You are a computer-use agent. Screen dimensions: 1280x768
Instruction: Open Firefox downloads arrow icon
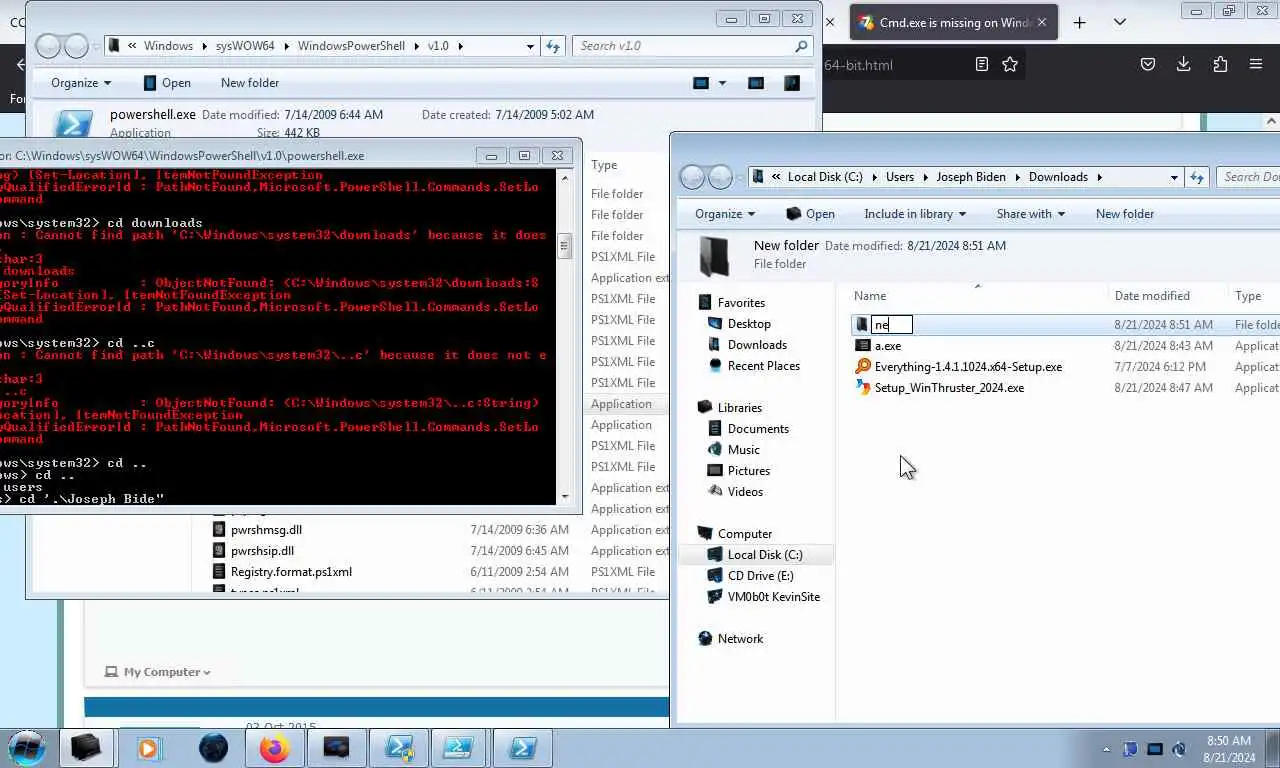point(1183,64)
